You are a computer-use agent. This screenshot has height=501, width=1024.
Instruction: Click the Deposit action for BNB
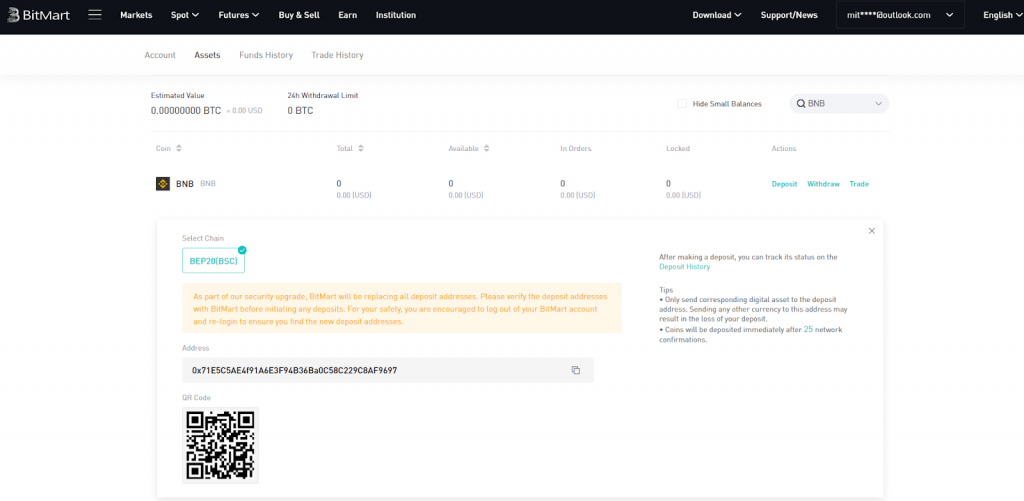tap(784, 184)
